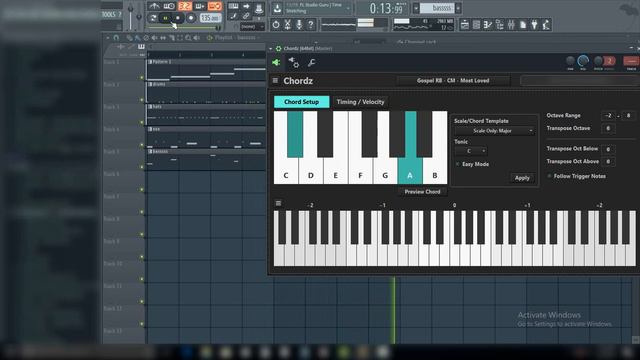The height and width of the screenshot is (360, 640).
Task: Open the Chordz plugin options arrow in title bar
Action: pyautogui.click(x=271, y=49)
